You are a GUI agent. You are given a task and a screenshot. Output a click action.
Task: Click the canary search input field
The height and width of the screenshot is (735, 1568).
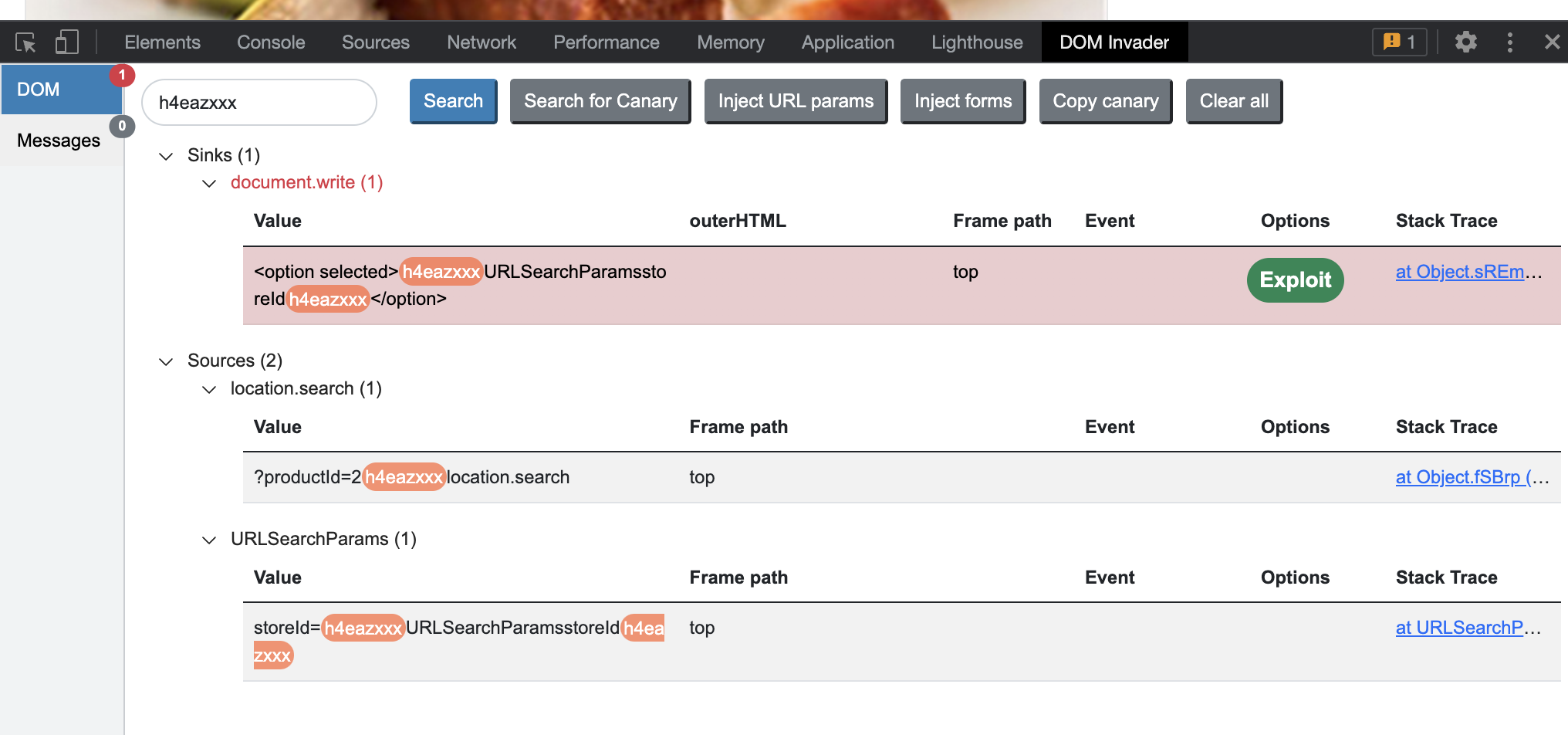pyautogui.click(x=259, y=103)
